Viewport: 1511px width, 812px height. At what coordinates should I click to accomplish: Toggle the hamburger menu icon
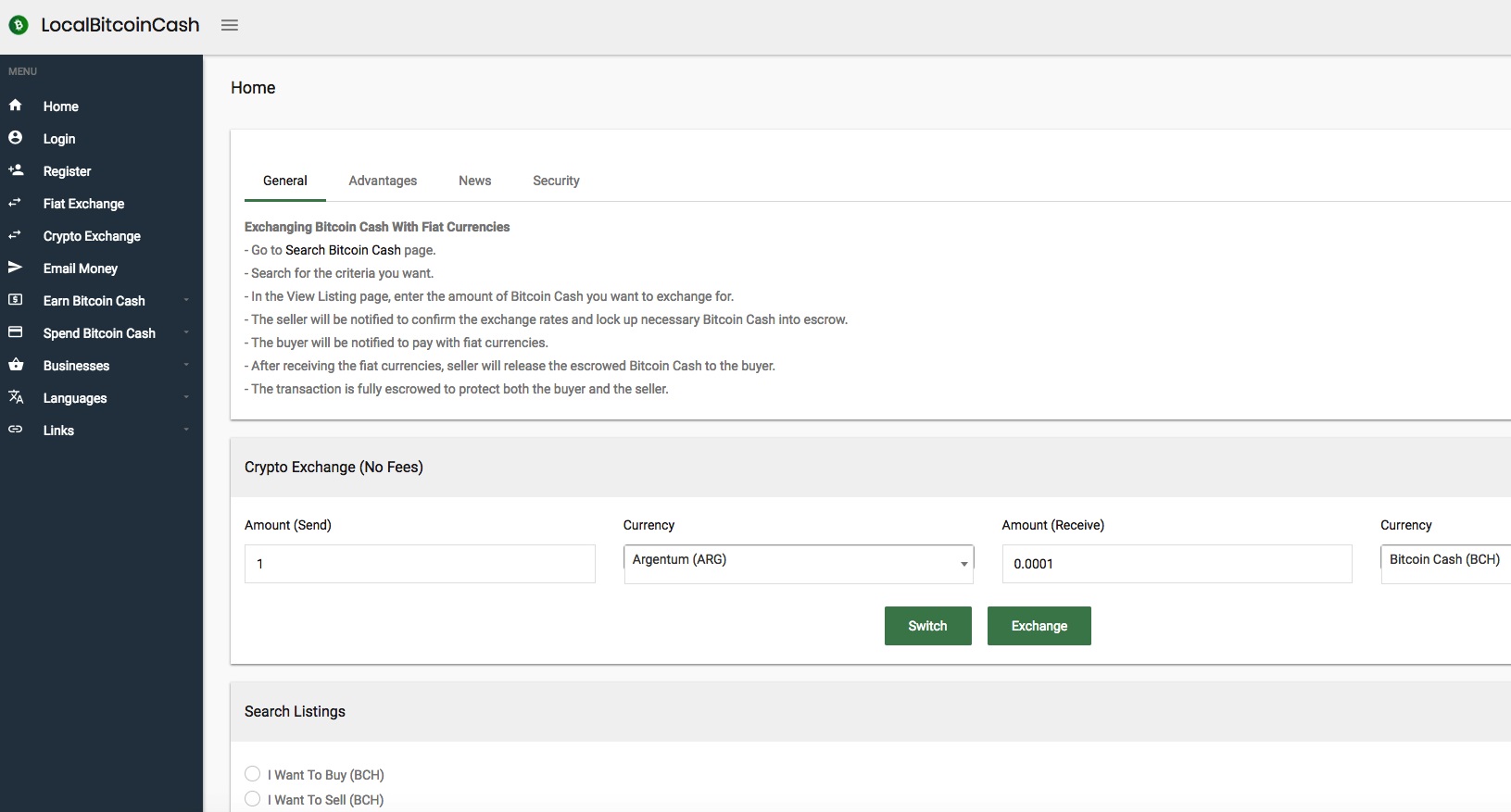(x=230, y=25)
